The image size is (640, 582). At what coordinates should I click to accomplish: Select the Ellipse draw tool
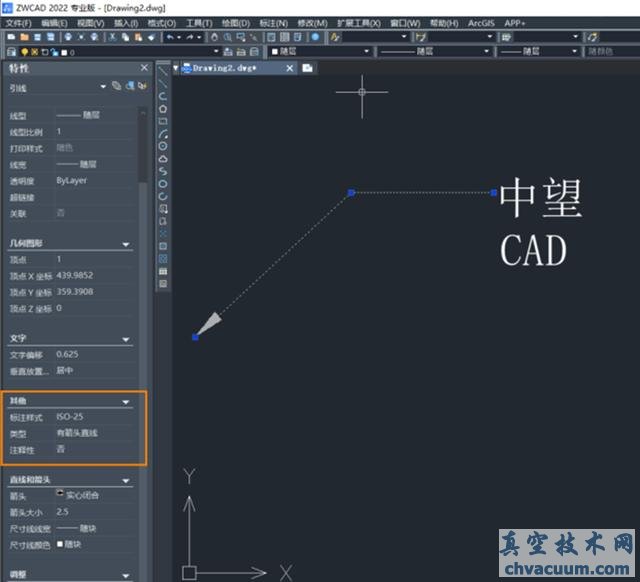(163, 184)
